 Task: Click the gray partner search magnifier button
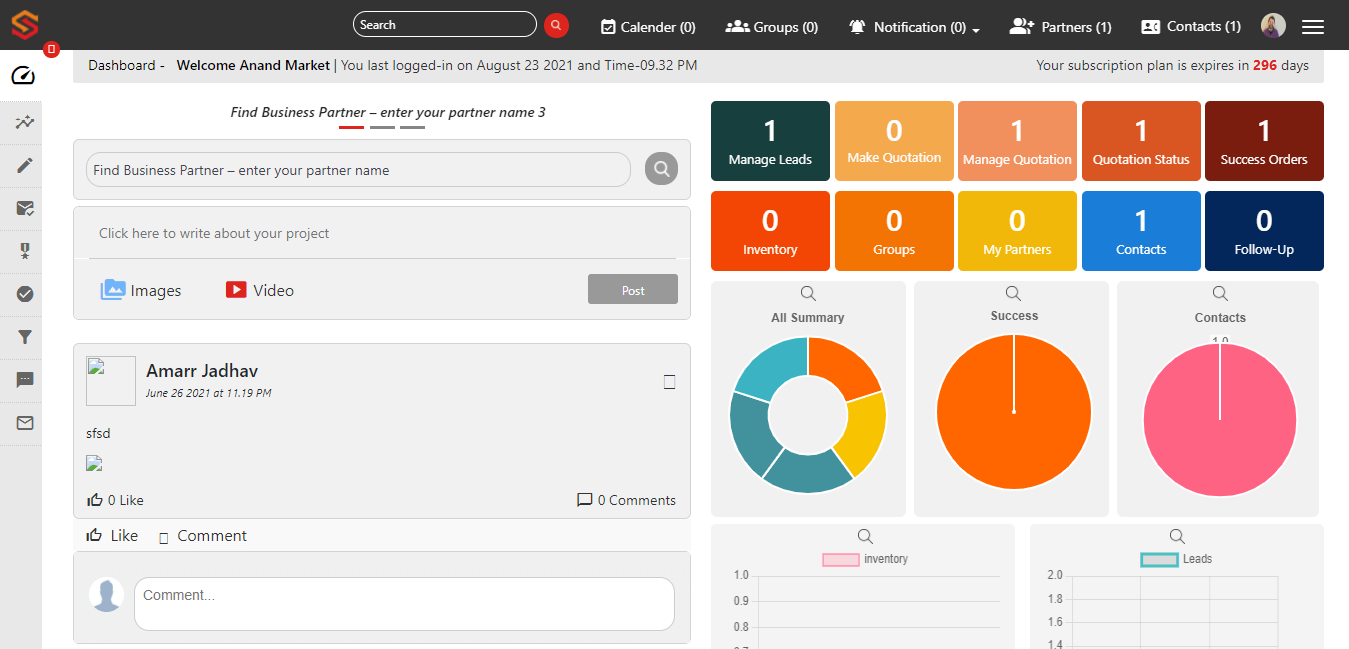661,169
